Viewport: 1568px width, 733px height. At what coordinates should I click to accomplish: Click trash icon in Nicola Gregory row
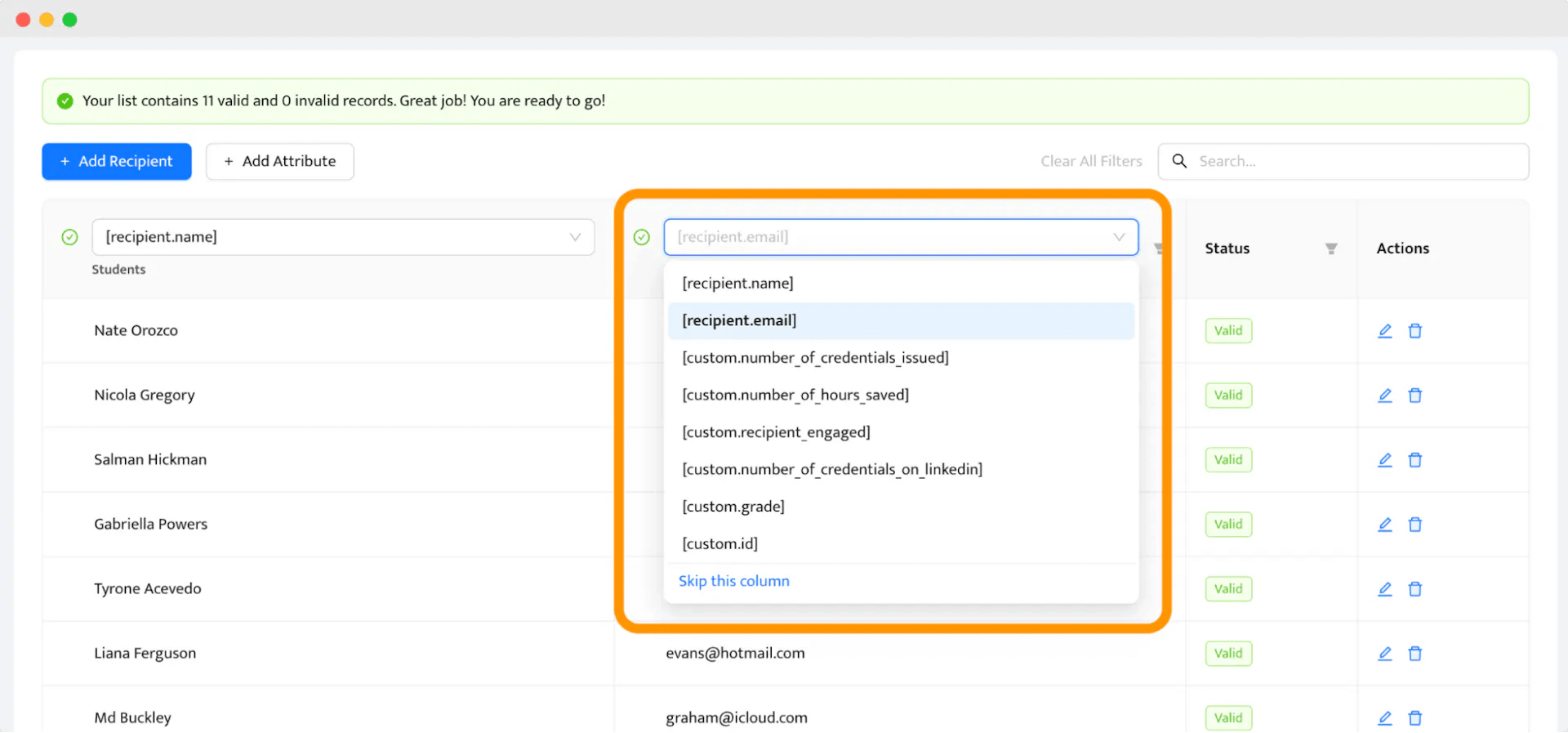pos(1415,396)
